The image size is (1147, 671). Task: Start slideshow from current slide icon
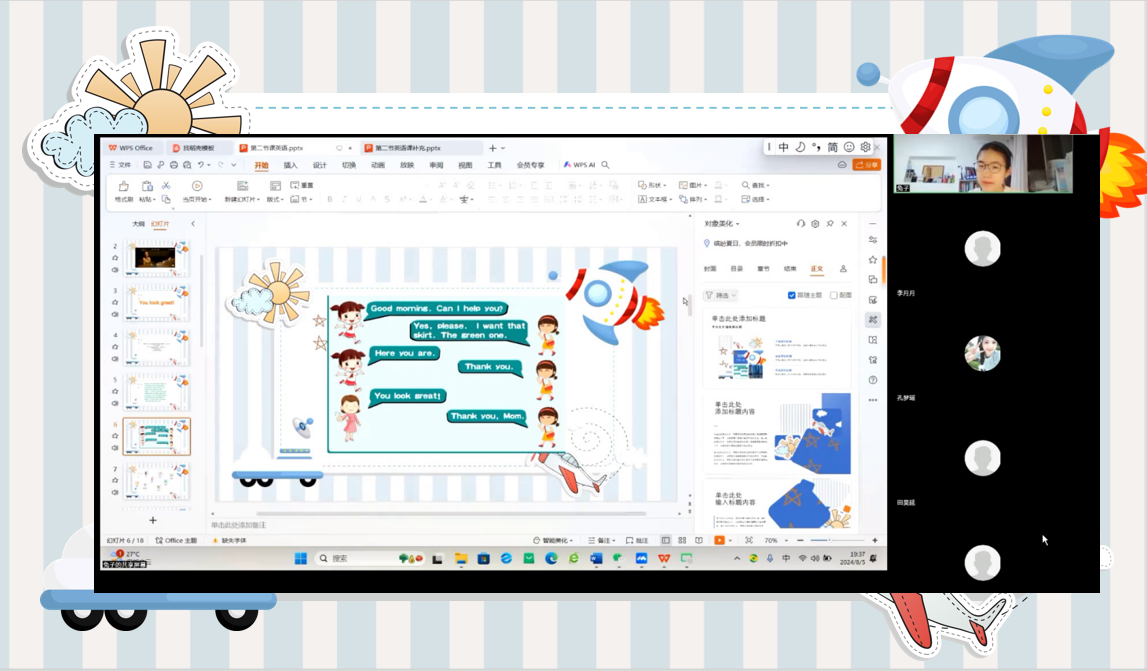coord(197,186)
